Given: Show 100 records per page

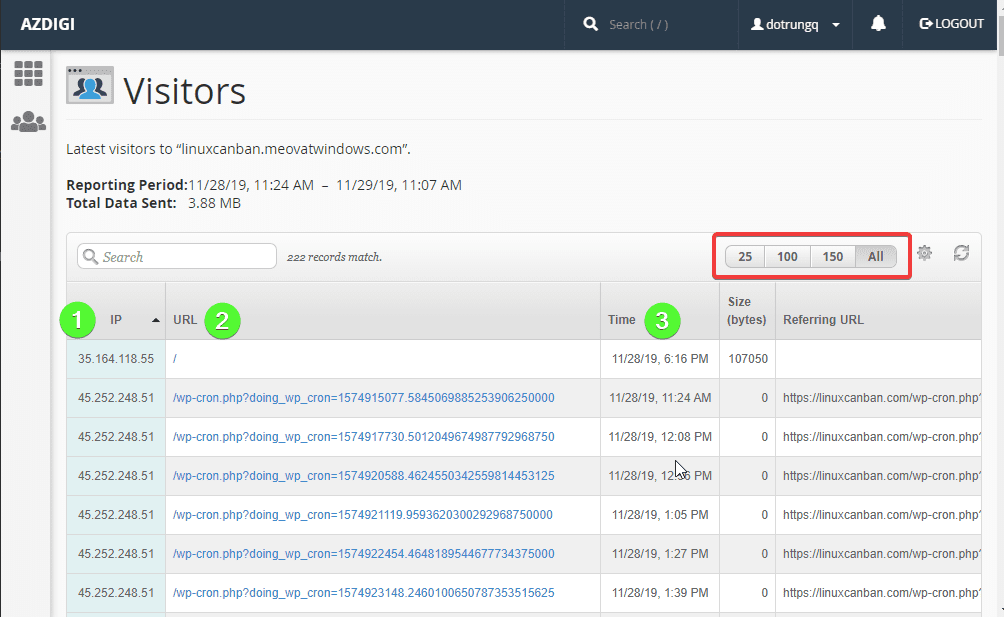Looking at the screenshot, I should pyautogui.click(x=787, y=257).
